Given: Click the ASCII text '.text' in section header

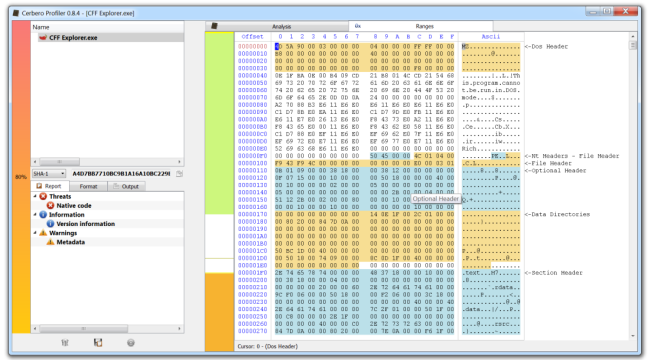Looking at the screenshot, I should (471, 273).
